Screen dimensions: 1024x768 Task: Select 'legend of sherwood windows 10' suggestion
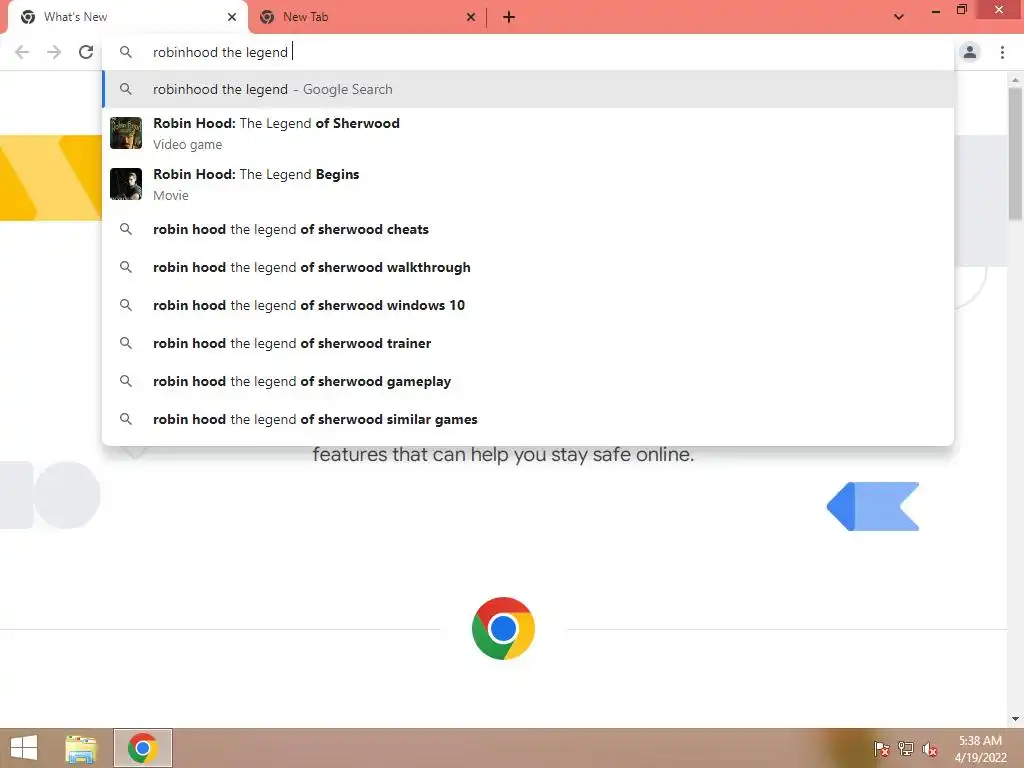[528, 305]
